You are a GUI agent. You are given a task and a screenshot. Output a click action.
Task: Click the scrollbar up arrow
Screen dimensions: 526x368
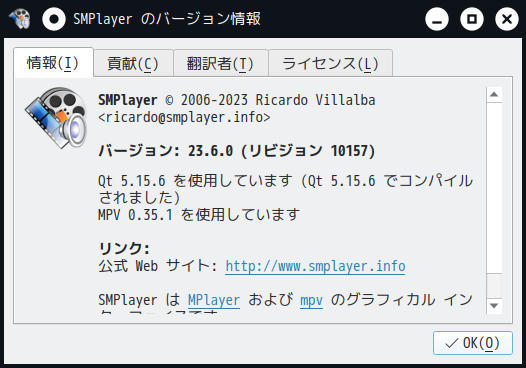coord(494,95)
